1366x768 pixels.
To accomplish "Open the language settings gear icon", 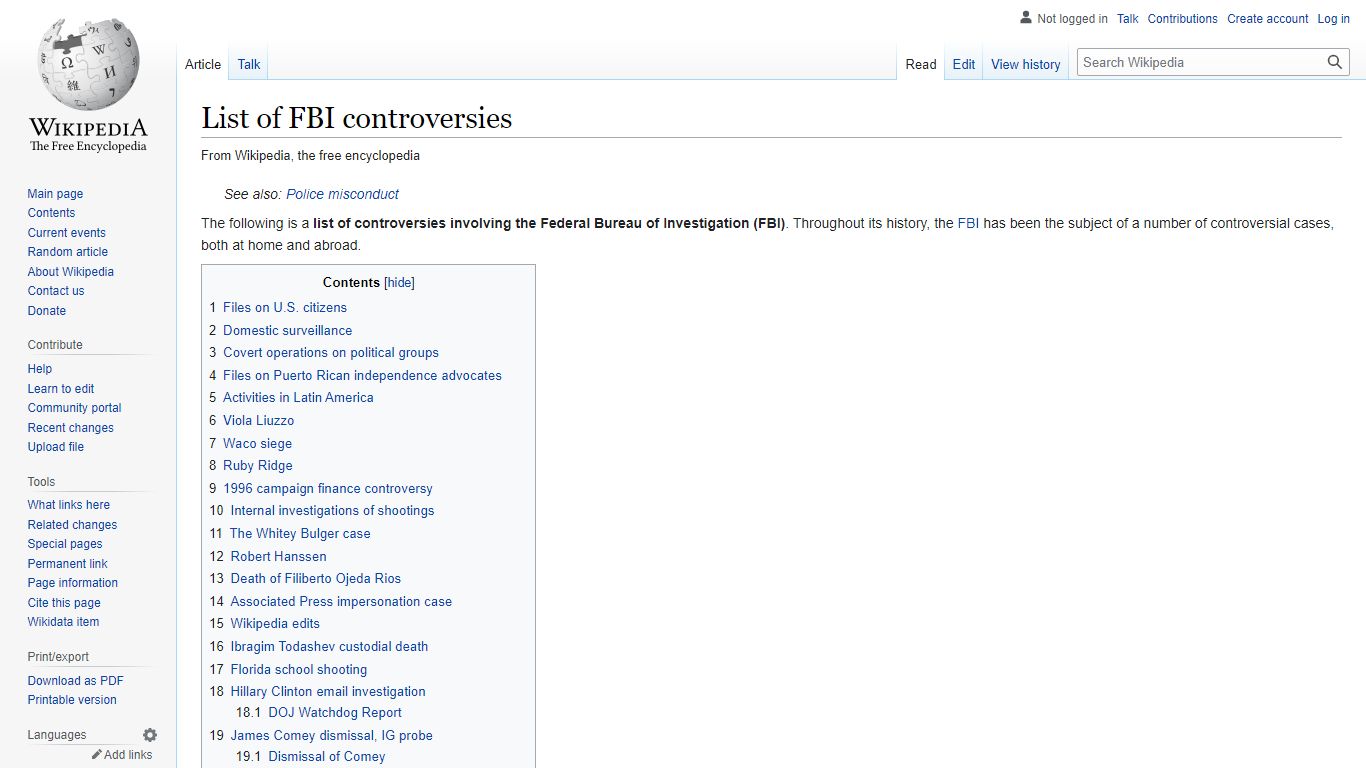I will coord(150,735).
